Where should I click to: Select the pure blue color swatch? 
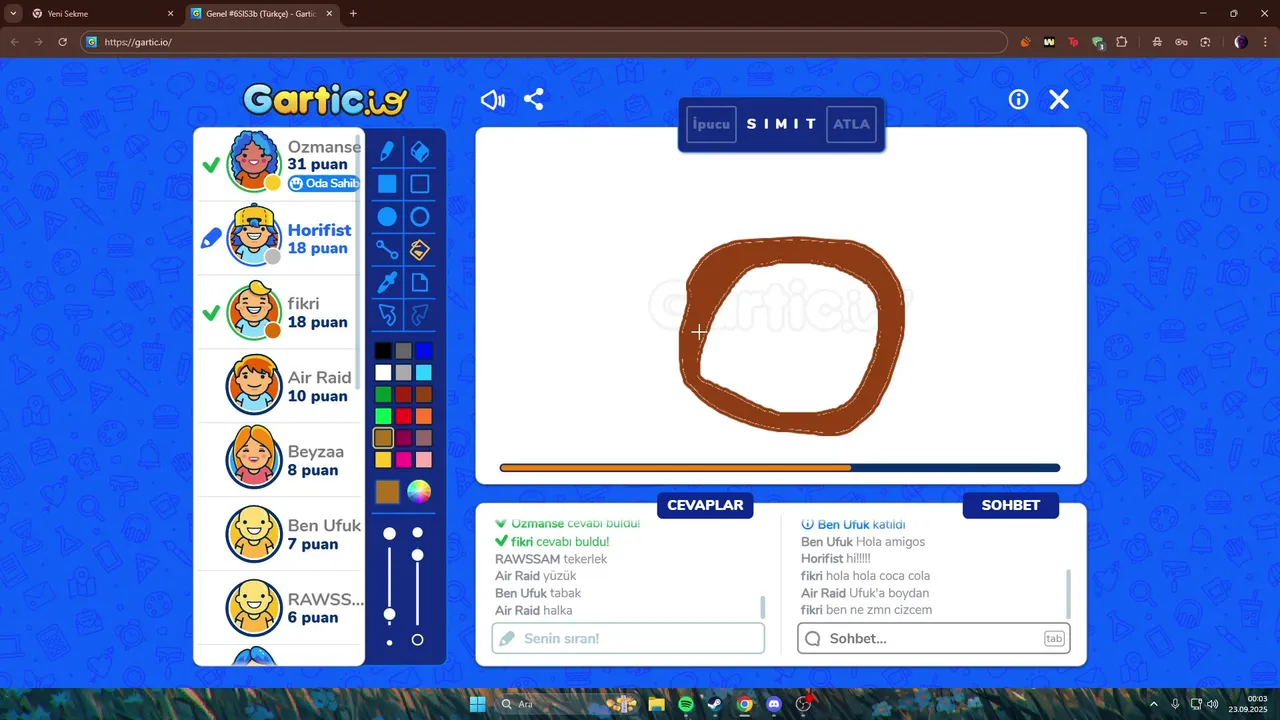[424, 351]
